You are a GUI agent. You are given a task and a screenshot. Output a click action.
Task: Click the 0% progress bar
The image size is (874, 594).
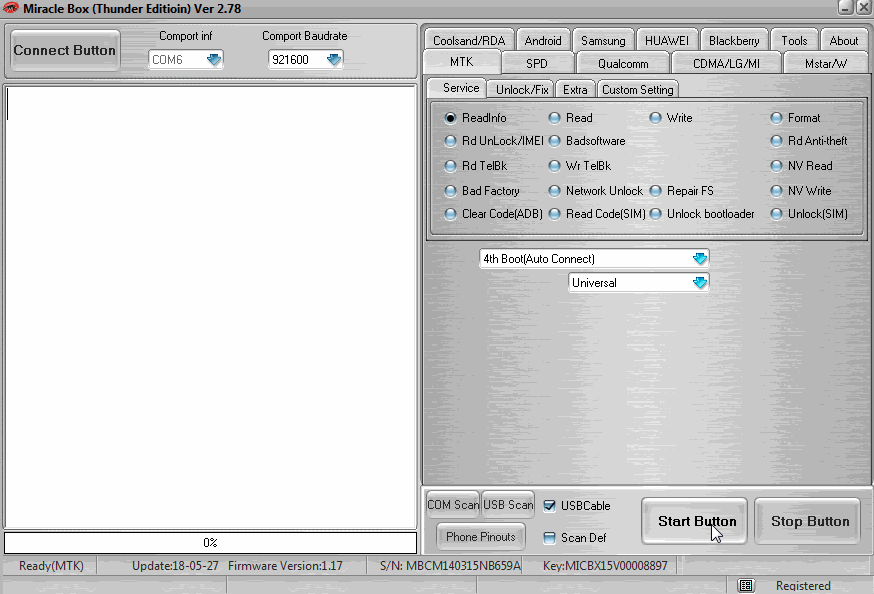(210, 543)
